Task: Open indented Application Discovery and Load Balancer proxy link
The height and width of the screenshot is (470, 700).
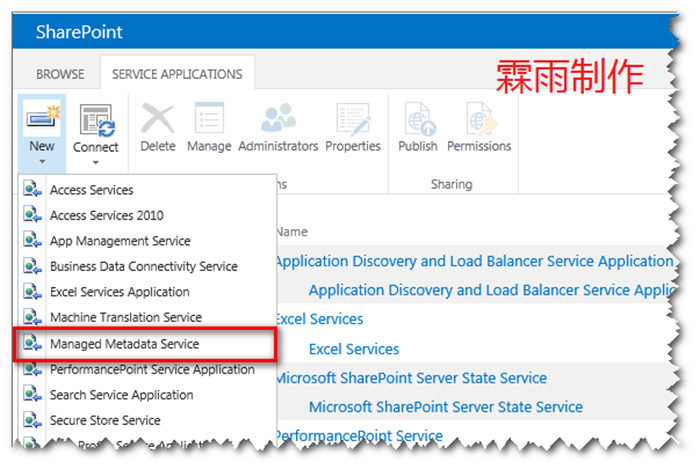Action: pyautogui.click(x=492, y=290)
